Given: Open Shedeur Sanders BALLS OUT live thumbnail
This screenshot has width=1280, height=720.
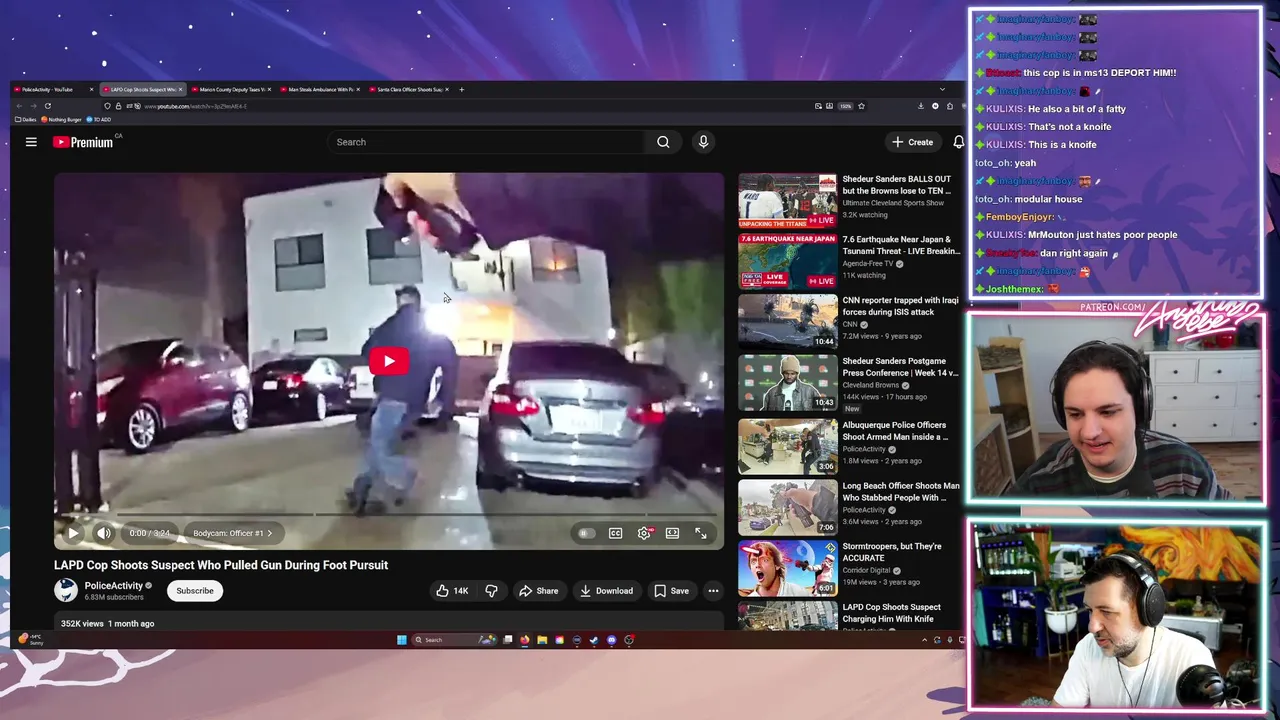Looking at the screenshot, I should pyautogui.click(x=788, y=200).
